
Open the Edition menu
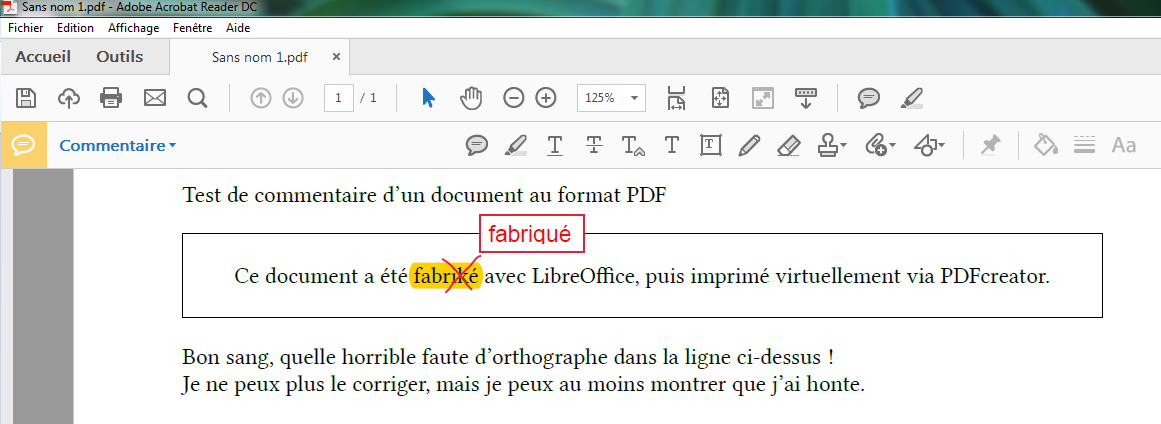pyautogui.click(x=76, y=28)
